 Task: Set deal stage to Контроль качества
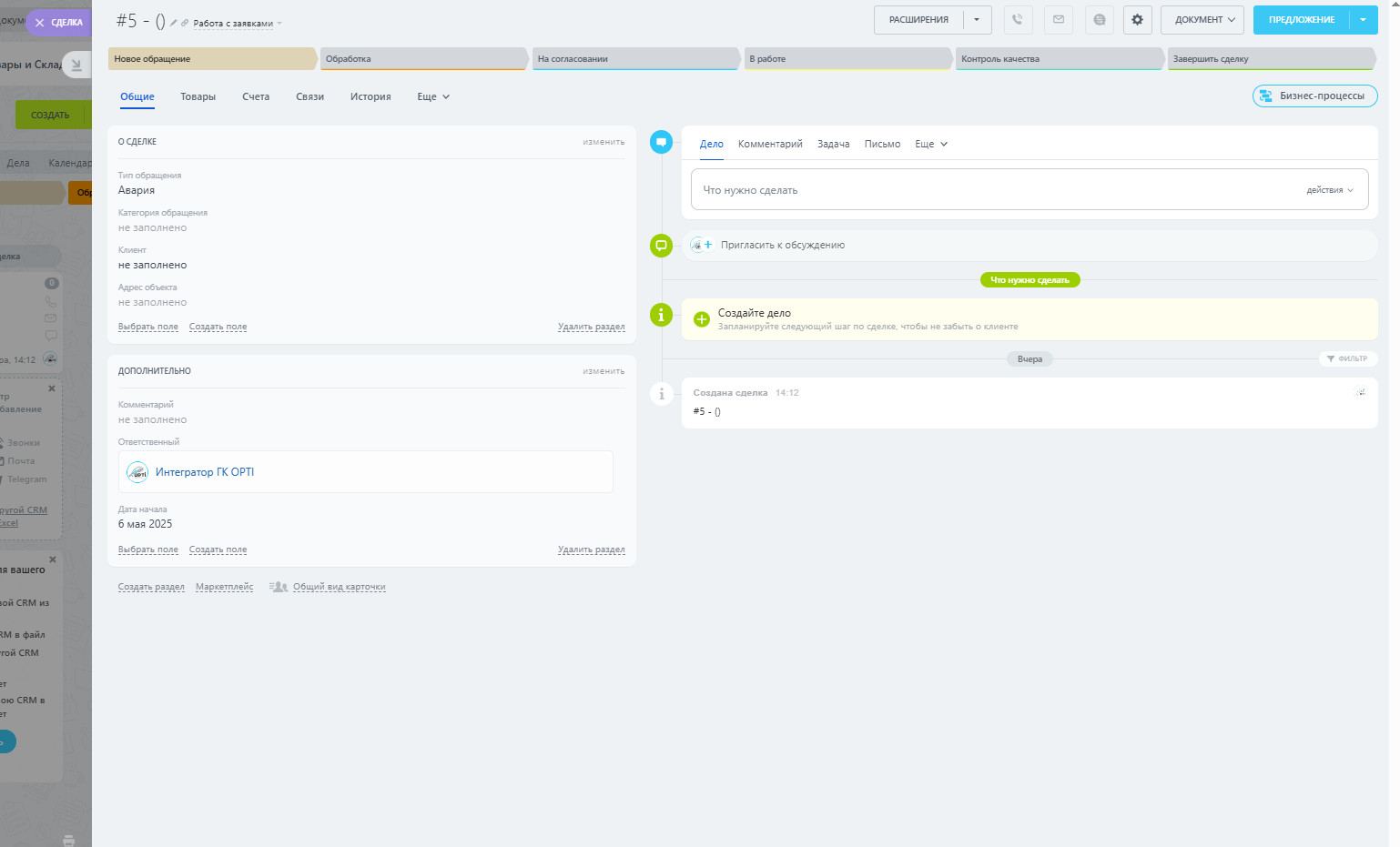tap(1058, 59)
